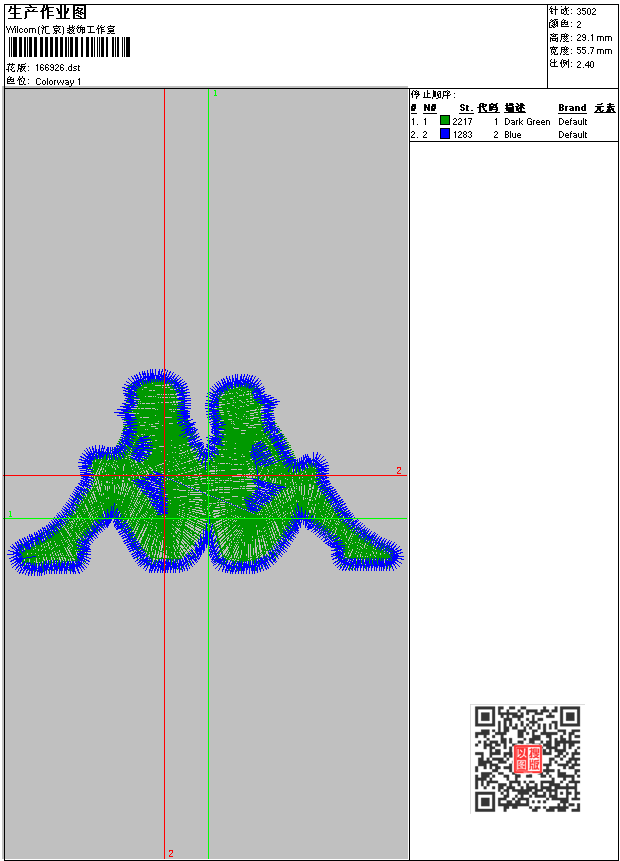Click the '描述' column header
The height and width of the screenshot is (861, 620).
tap(515, 108)
